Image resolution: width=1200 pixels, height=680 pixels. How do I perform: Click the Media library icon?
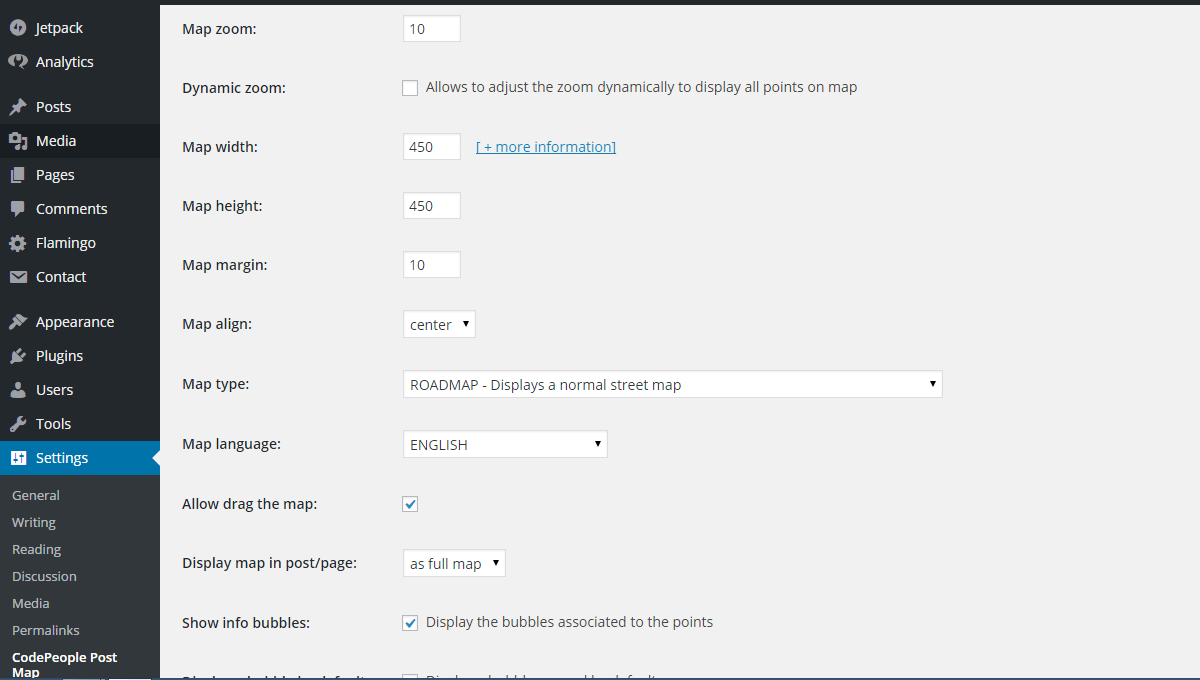point(18,140)
